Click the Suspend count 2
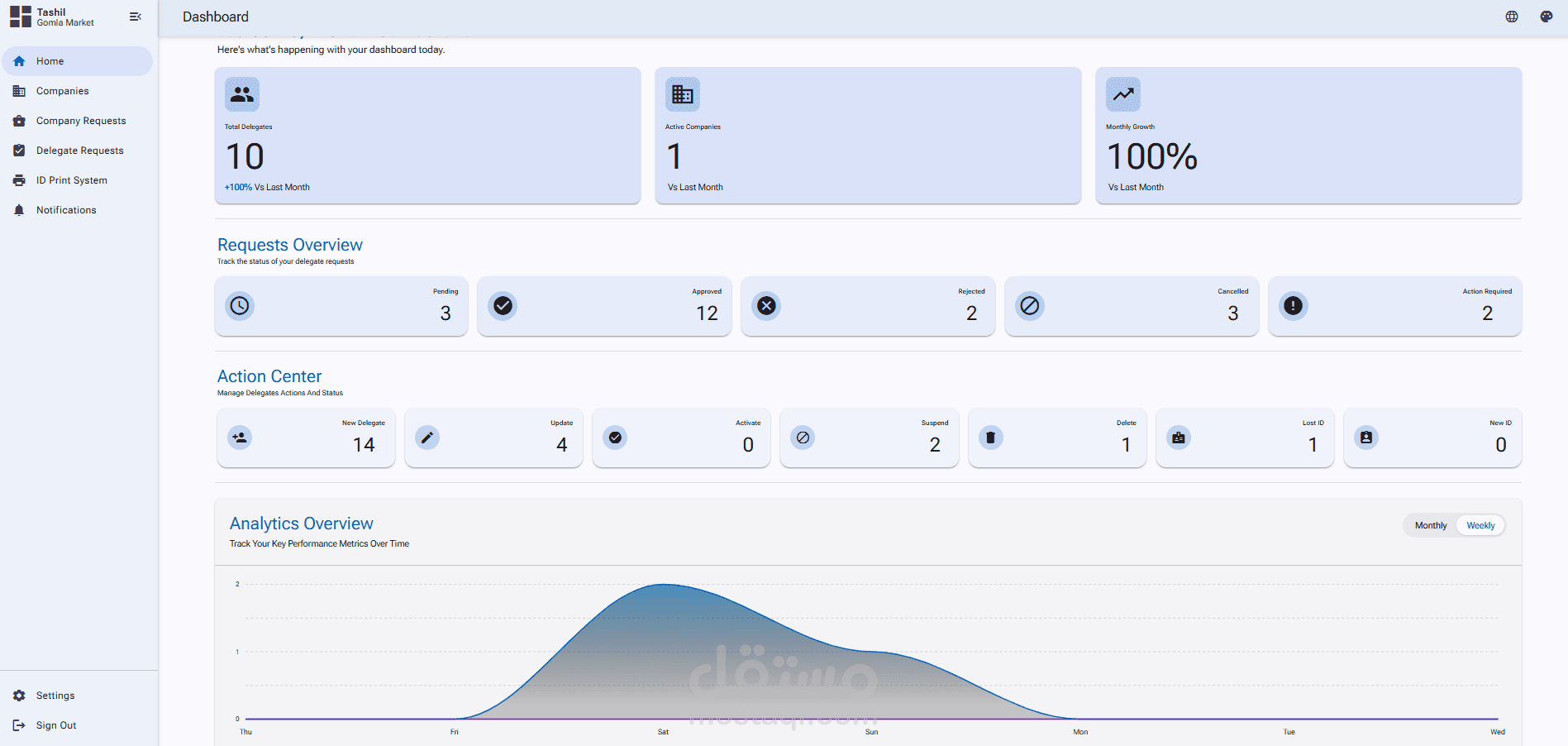This screenshot has height=746, width=1568. tap(935, 445)
